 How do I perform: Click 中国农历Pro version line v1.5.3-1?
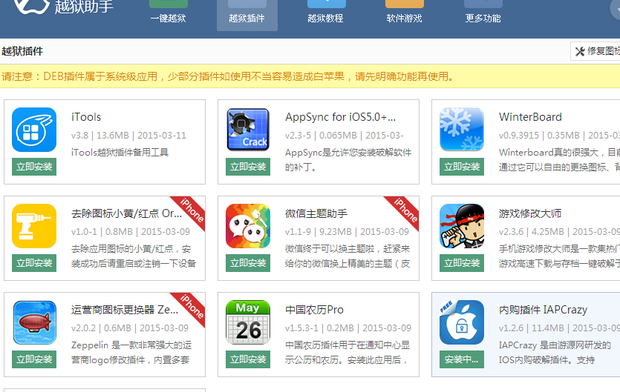(x=348, y=328)
